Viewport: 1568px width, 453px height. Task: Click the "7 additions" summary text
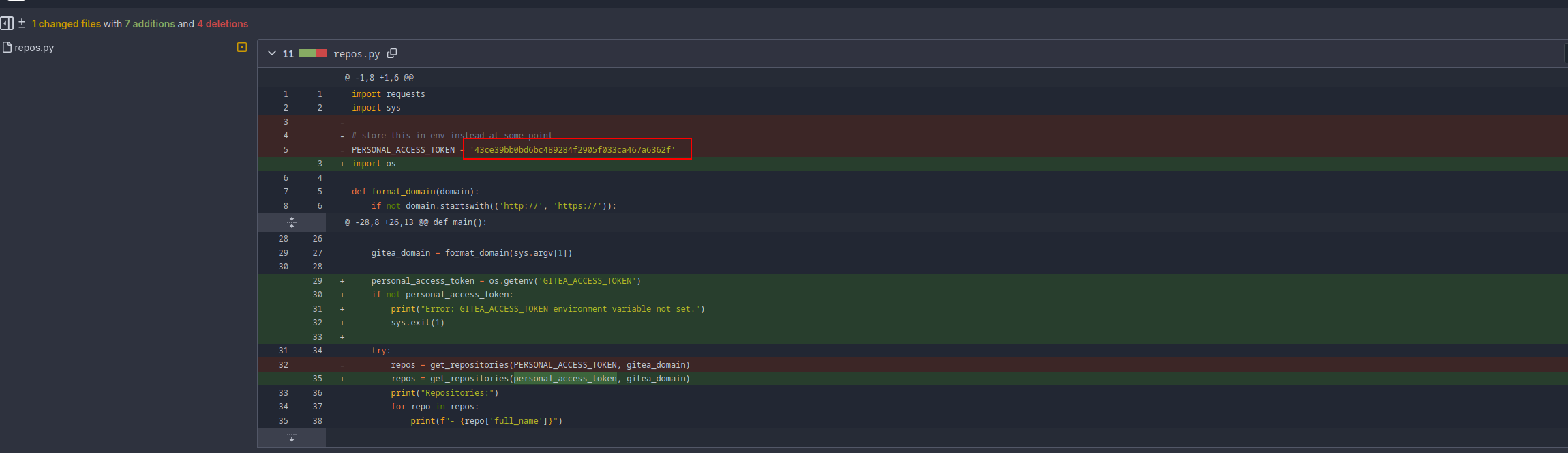(150, 24)
